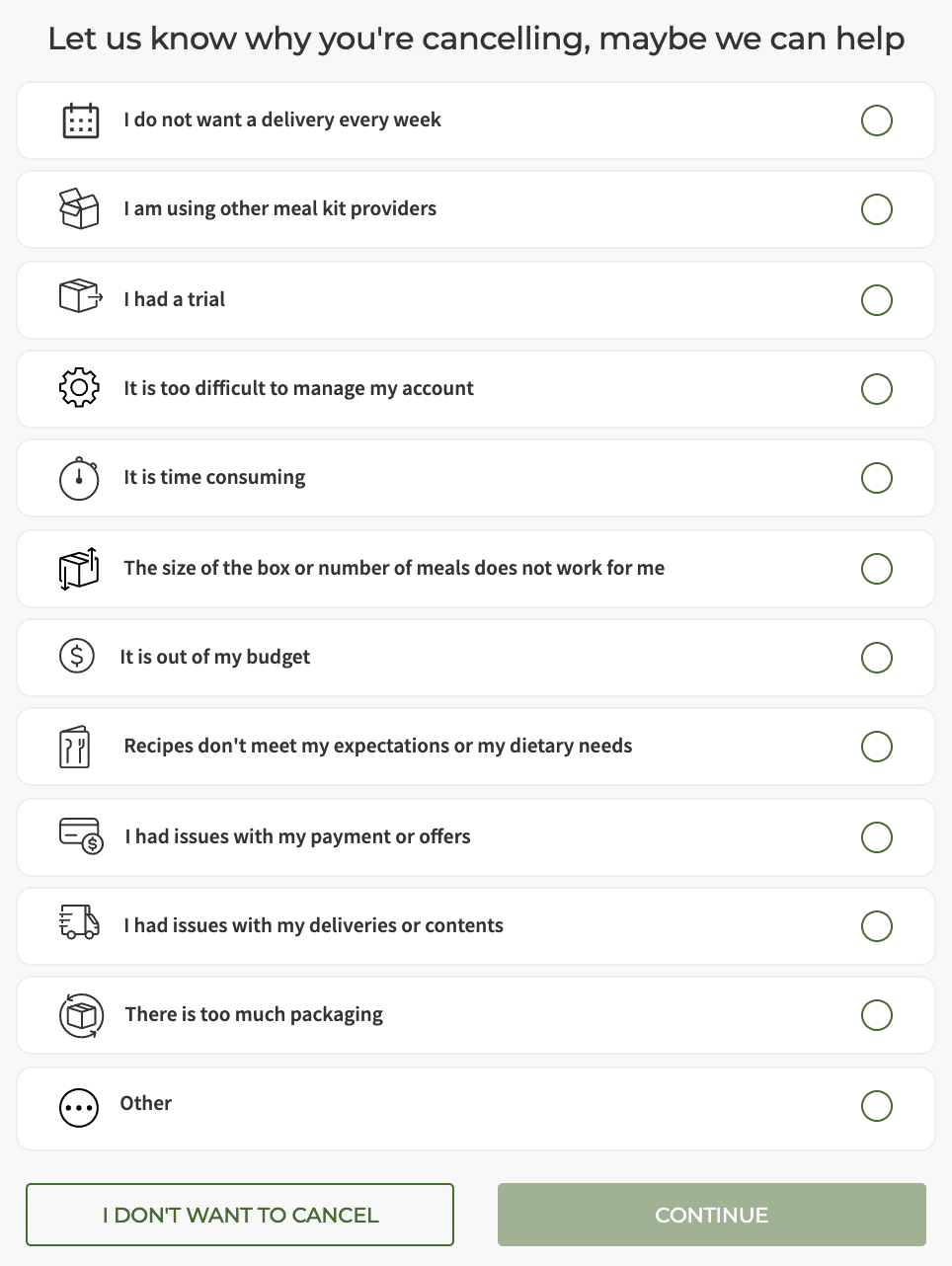The height and width of the screenshot is (1266, 952).
Task: Click the gear icon for account management
Action: (79, 388)
